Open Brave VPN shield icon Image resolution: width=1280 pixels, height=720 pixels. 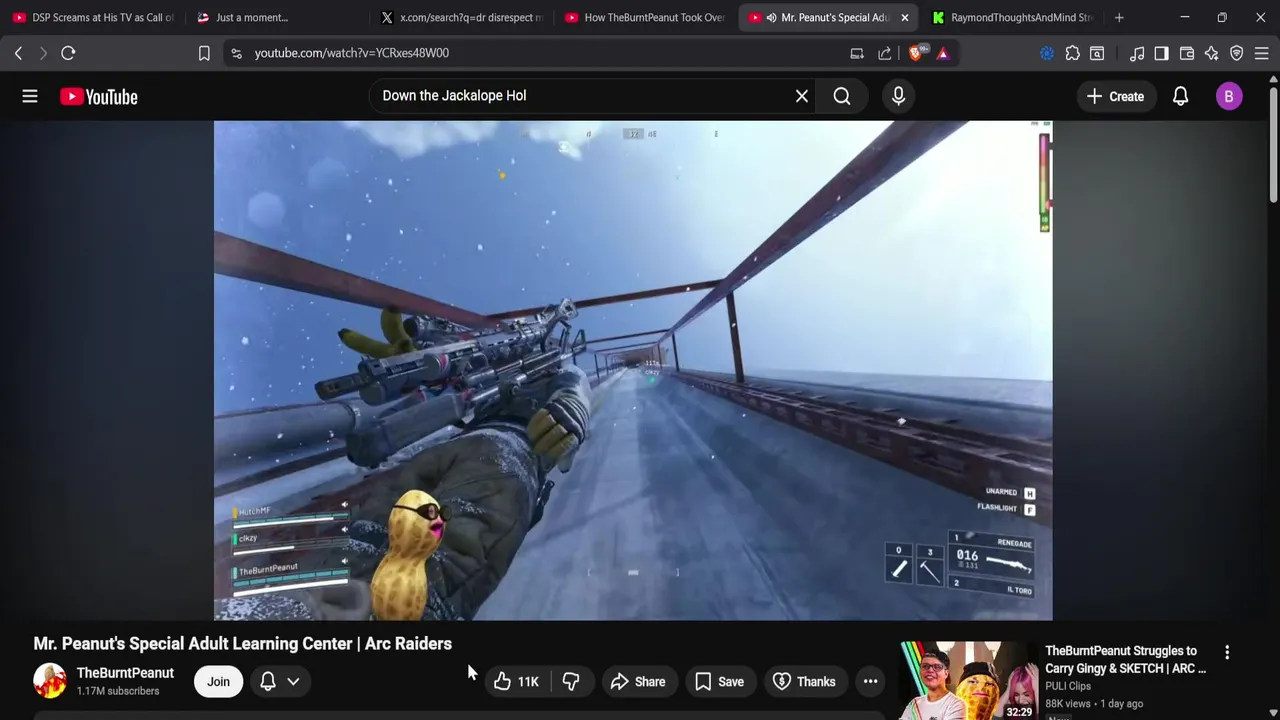coord(1237,53)
